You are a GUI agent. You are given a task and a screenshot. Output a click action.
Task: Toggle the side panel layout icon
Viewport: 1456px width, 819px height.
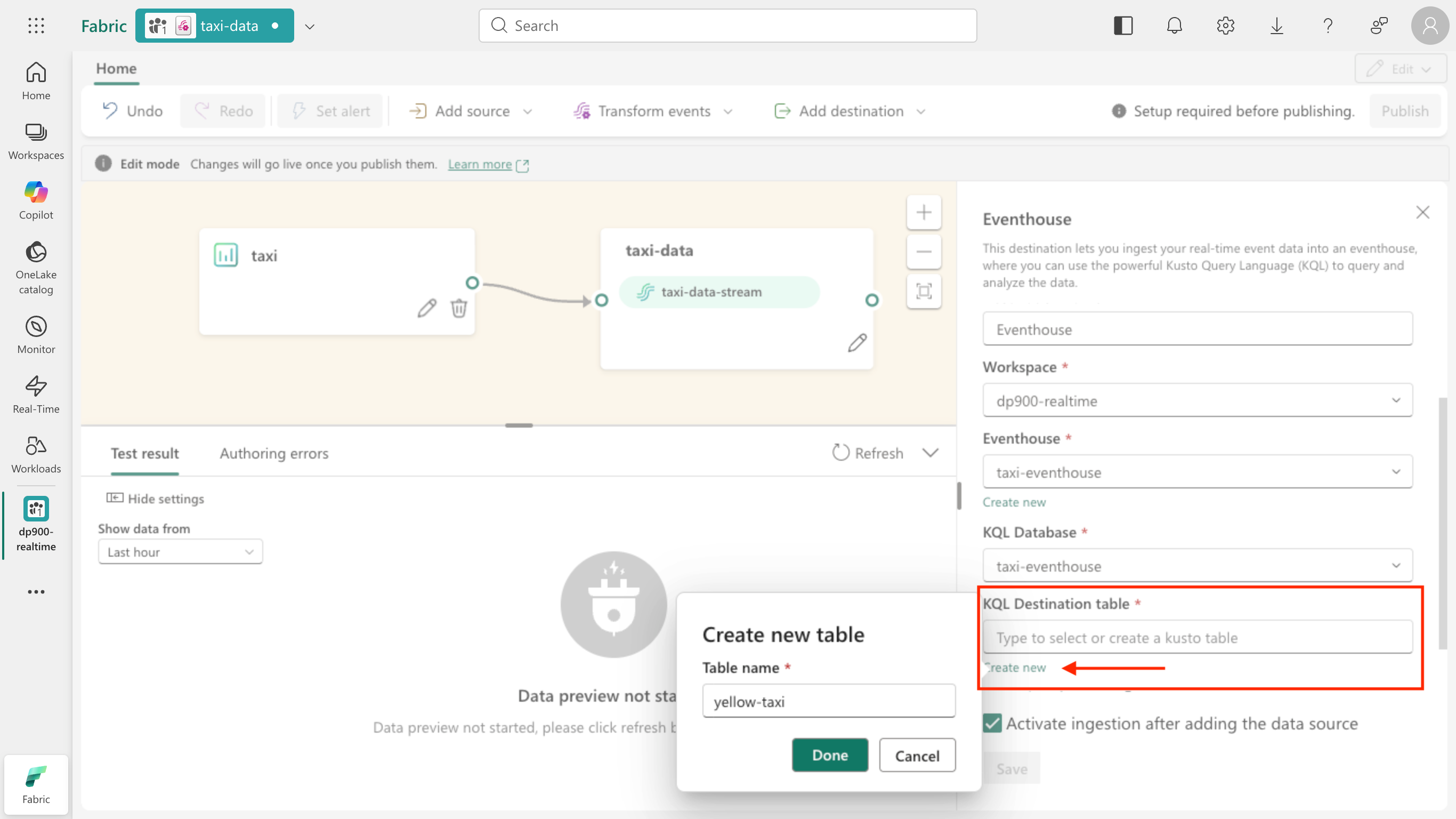[1123, 26]
